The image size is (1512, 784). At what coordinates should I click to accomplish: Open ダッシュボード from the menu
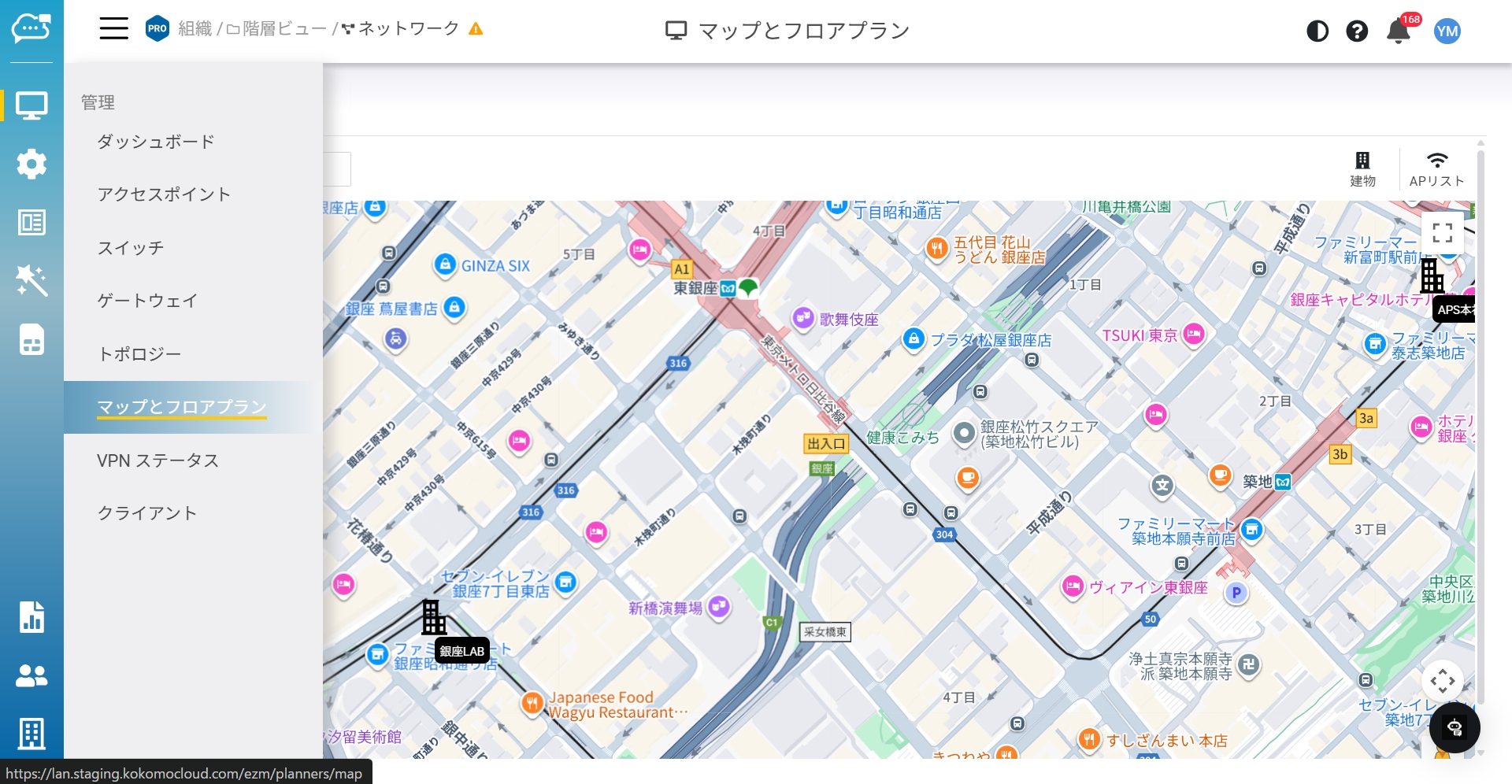click(x=156, y=142)
